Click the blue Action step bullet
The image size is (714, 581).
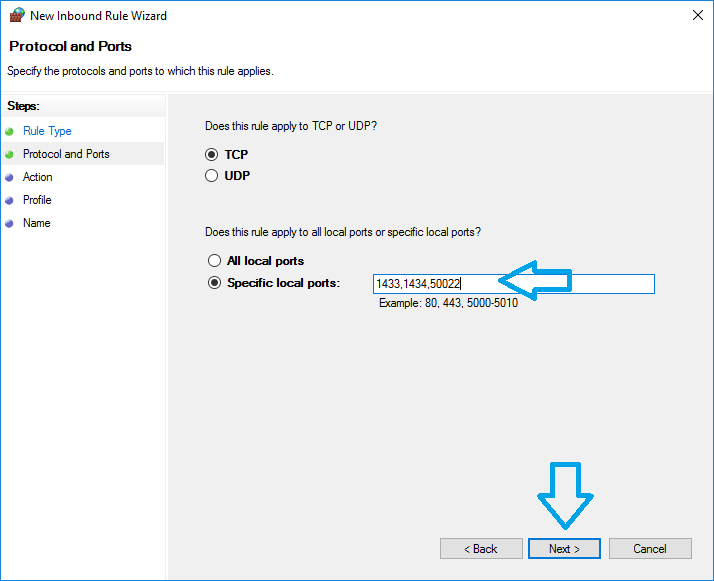[9, 177]
